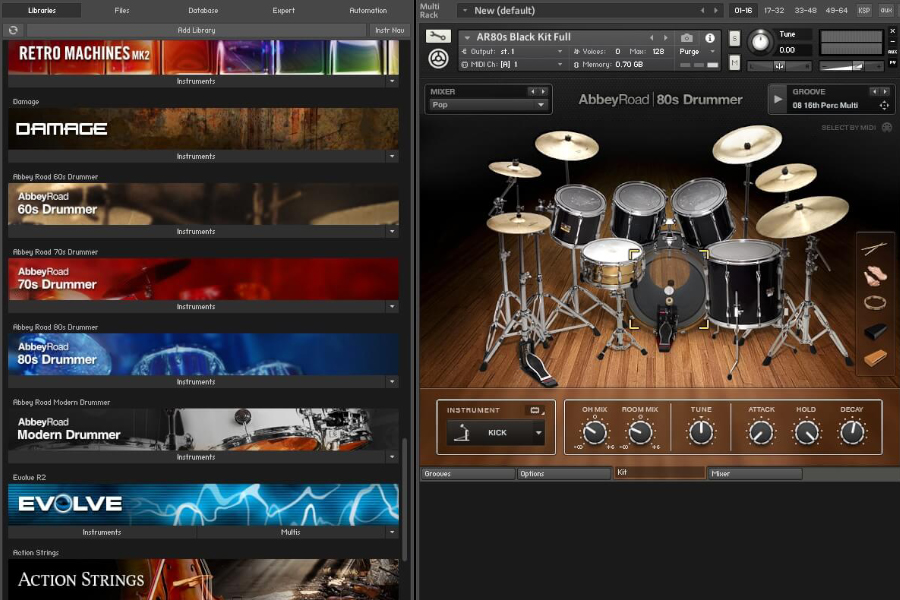Open Instruments of Abbey Road 70s Drummer
The width and height of the screenshot is (900, 600).
(196, 307)
